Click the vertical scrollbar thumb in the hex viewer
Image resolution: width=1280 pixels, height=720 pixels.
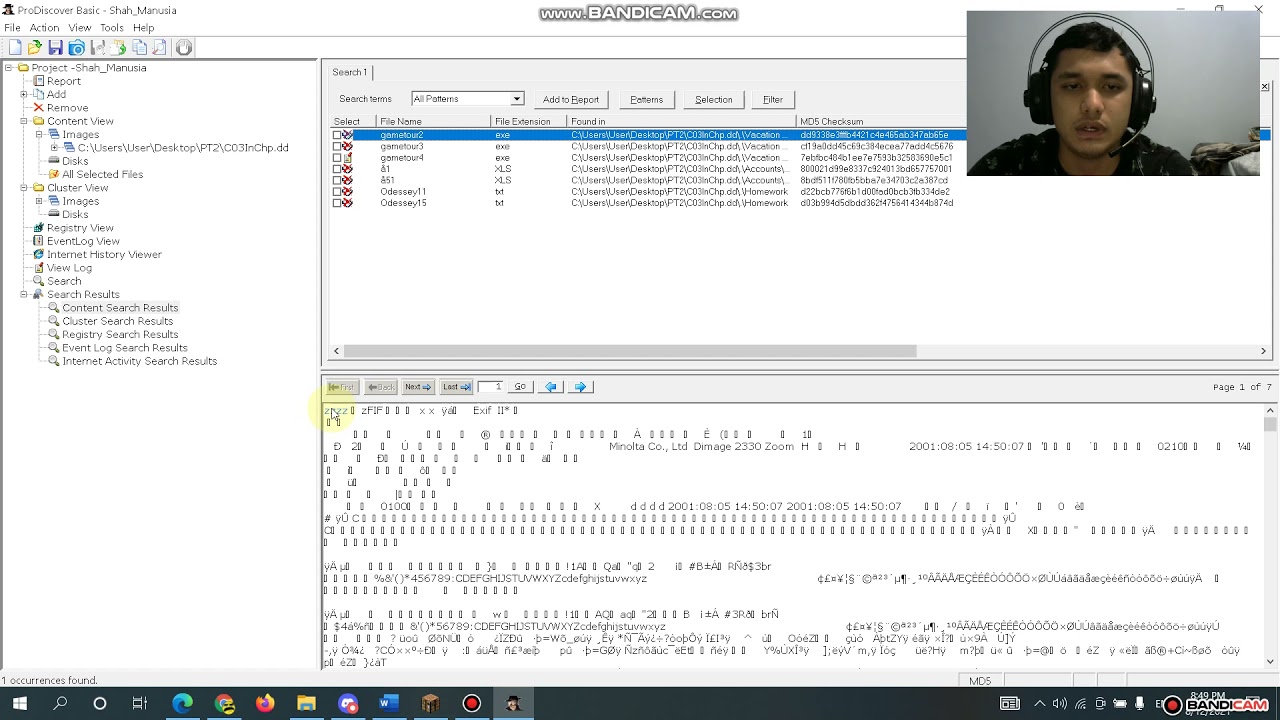(1270, 425)
